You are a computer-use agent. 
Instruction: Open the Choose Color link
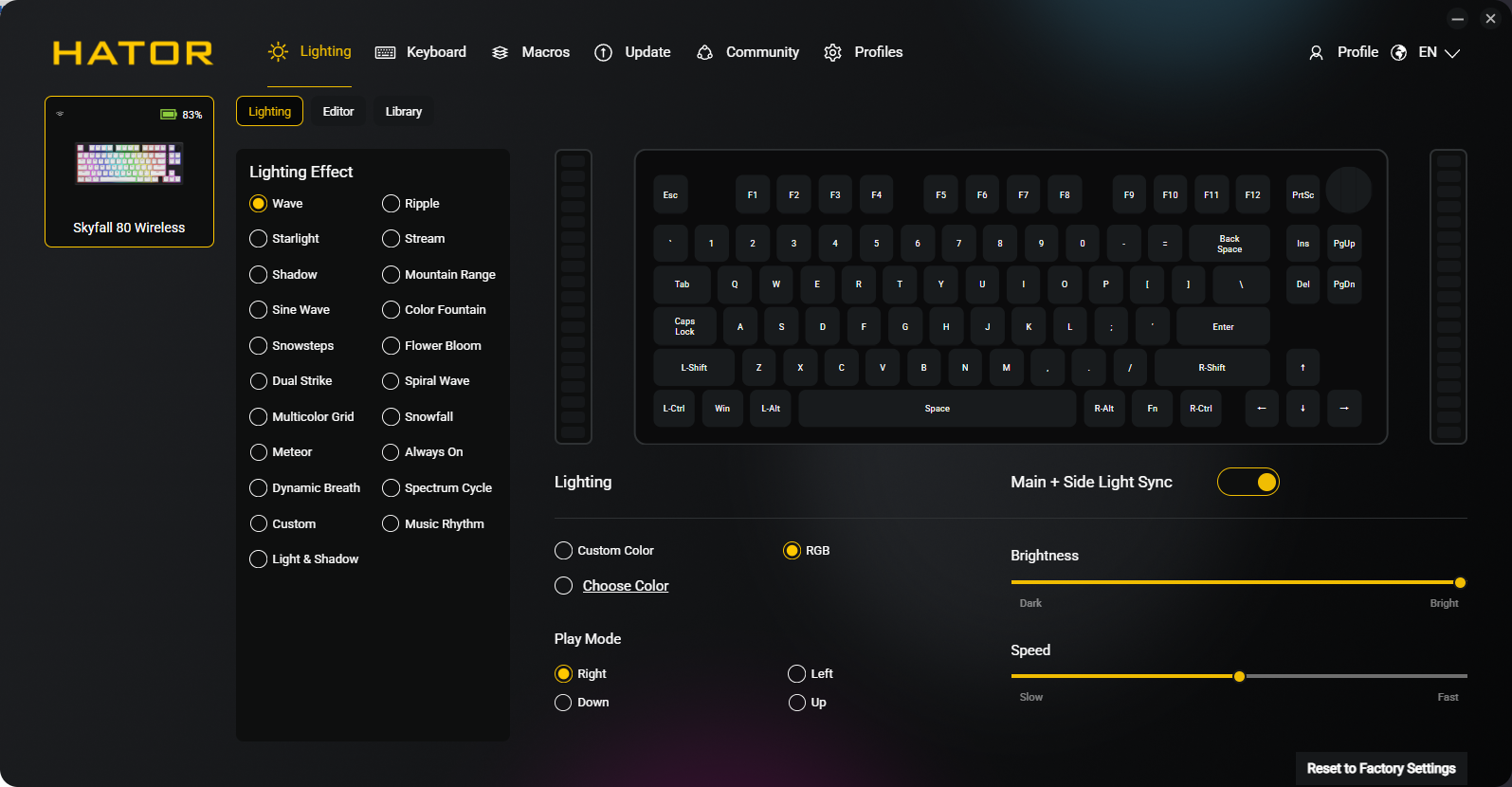coord(626,586)
